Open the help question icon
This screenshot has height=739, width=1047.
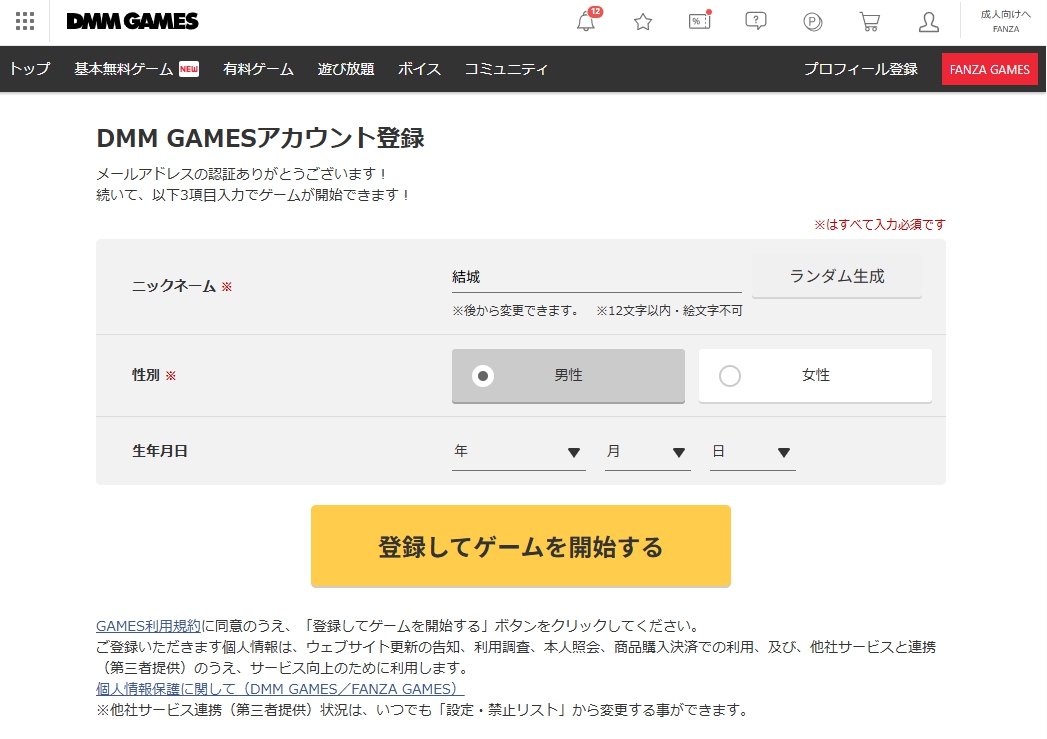click(x=756, y=21)
